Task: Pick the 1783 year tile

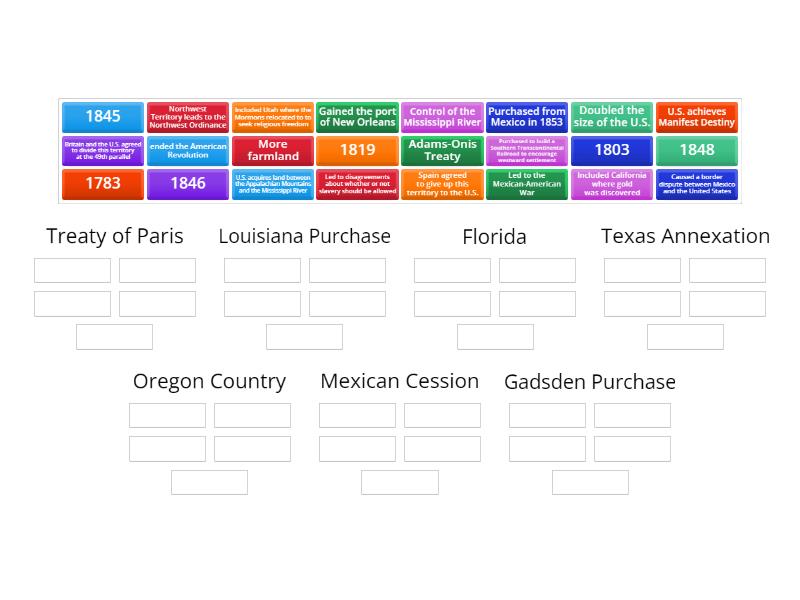Action: (x=103, y=184)
